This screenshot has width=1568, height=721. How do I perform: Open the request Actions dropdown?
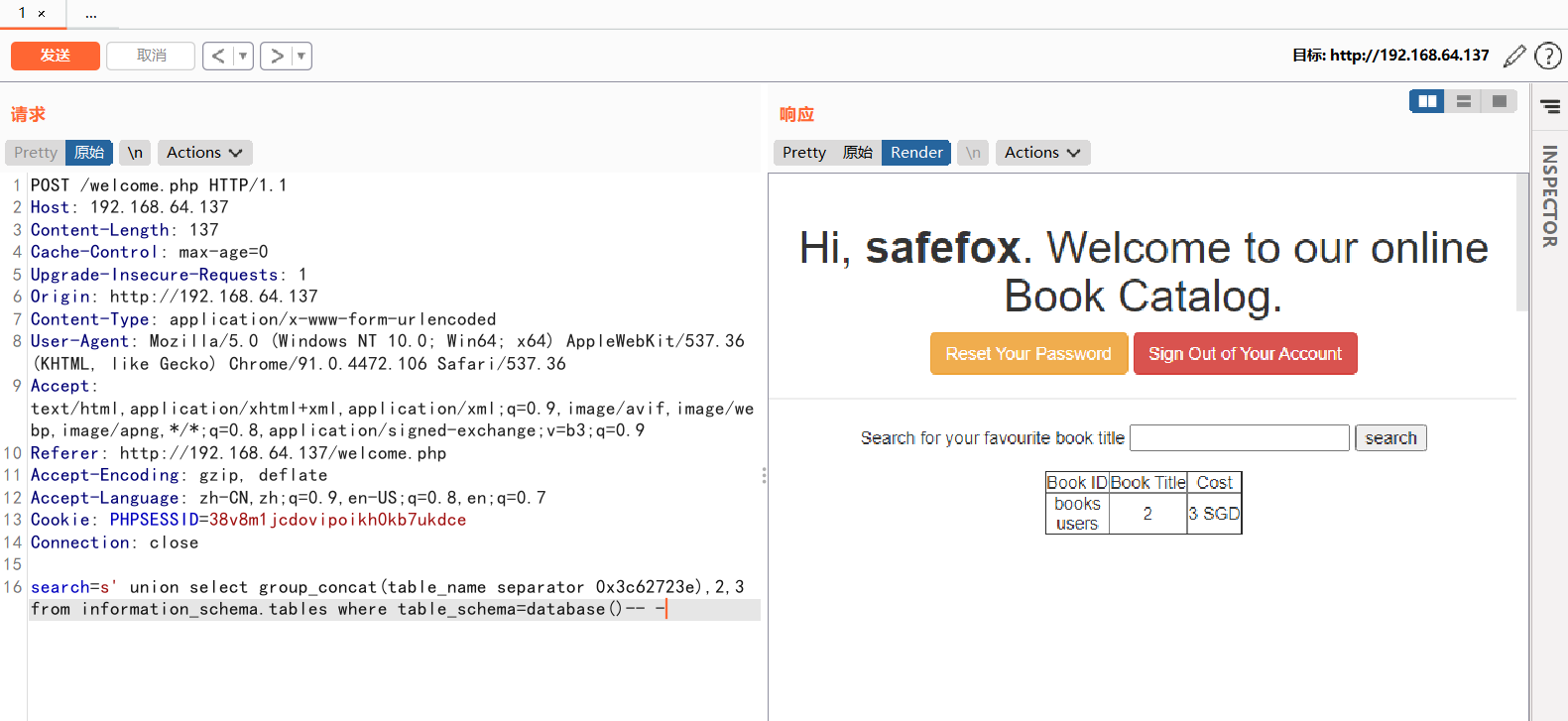point(204,153)
